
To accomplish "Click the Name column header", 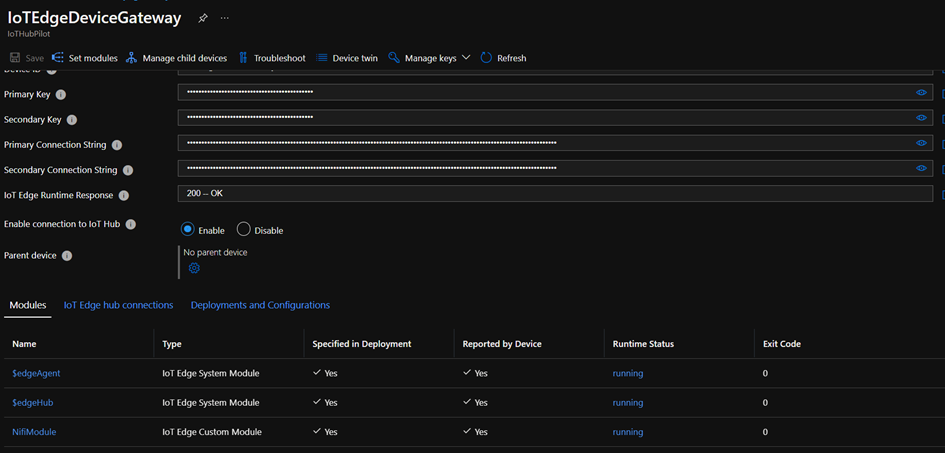I will point(24,344).
